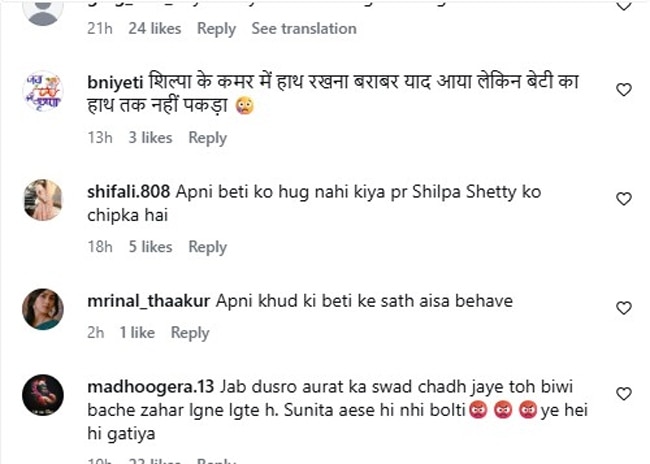Reply to bniyeti's comment

[207, 138]
